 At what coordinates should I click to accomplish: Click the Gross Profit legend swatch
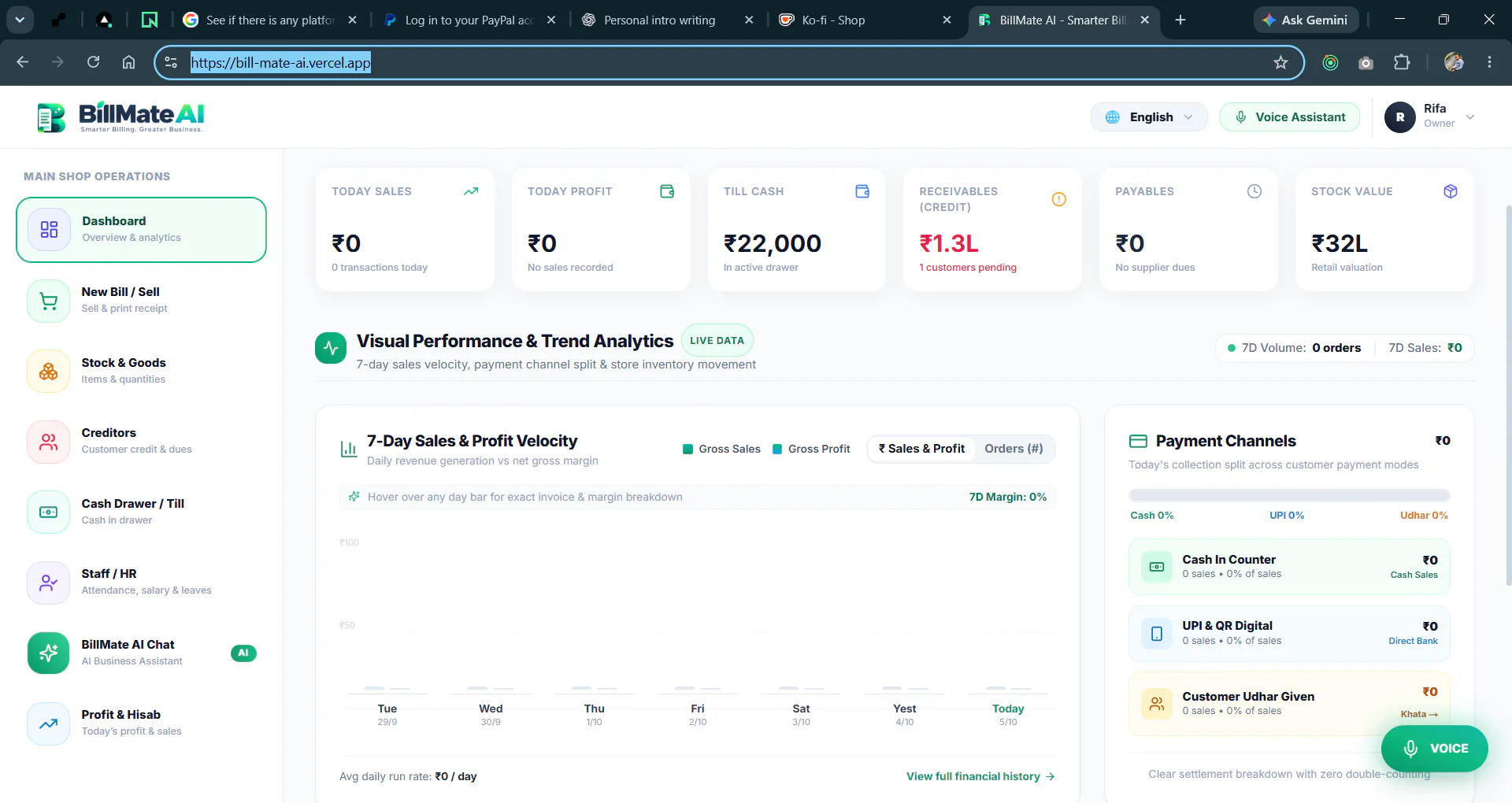coord(777,449)
